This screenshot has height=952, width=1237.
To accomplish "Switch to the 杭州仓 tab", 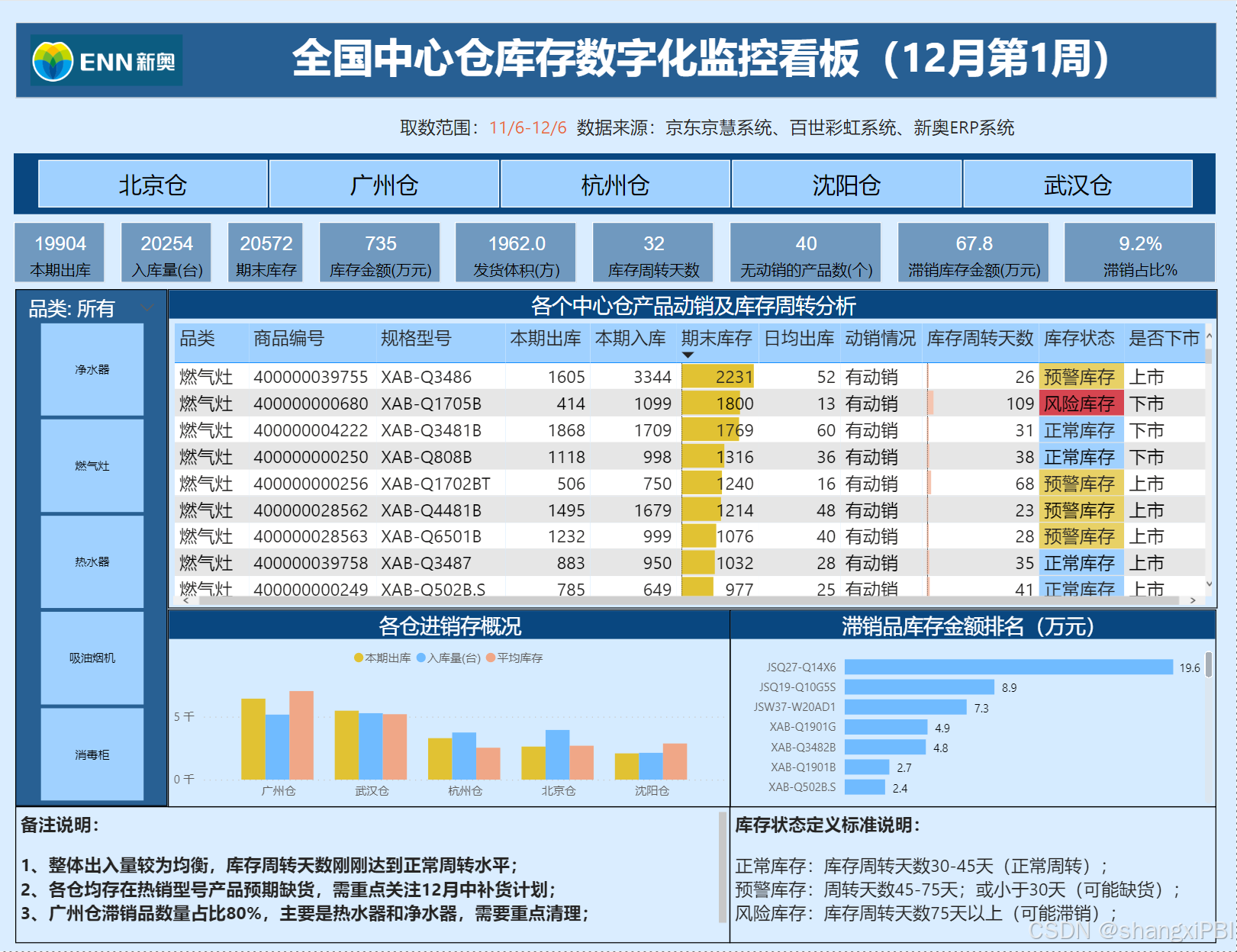I will [x=615, y=184].
